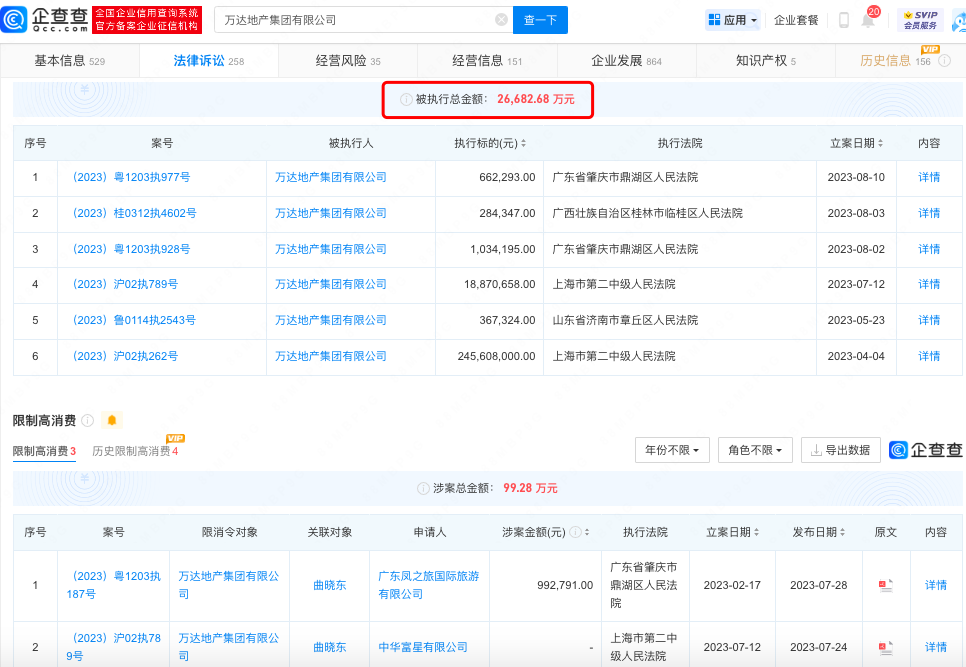Image resolution: width=966 pixels, height=667 pixels.
Task: Click the orange bell beside 限制高消费
Action: 112,420
